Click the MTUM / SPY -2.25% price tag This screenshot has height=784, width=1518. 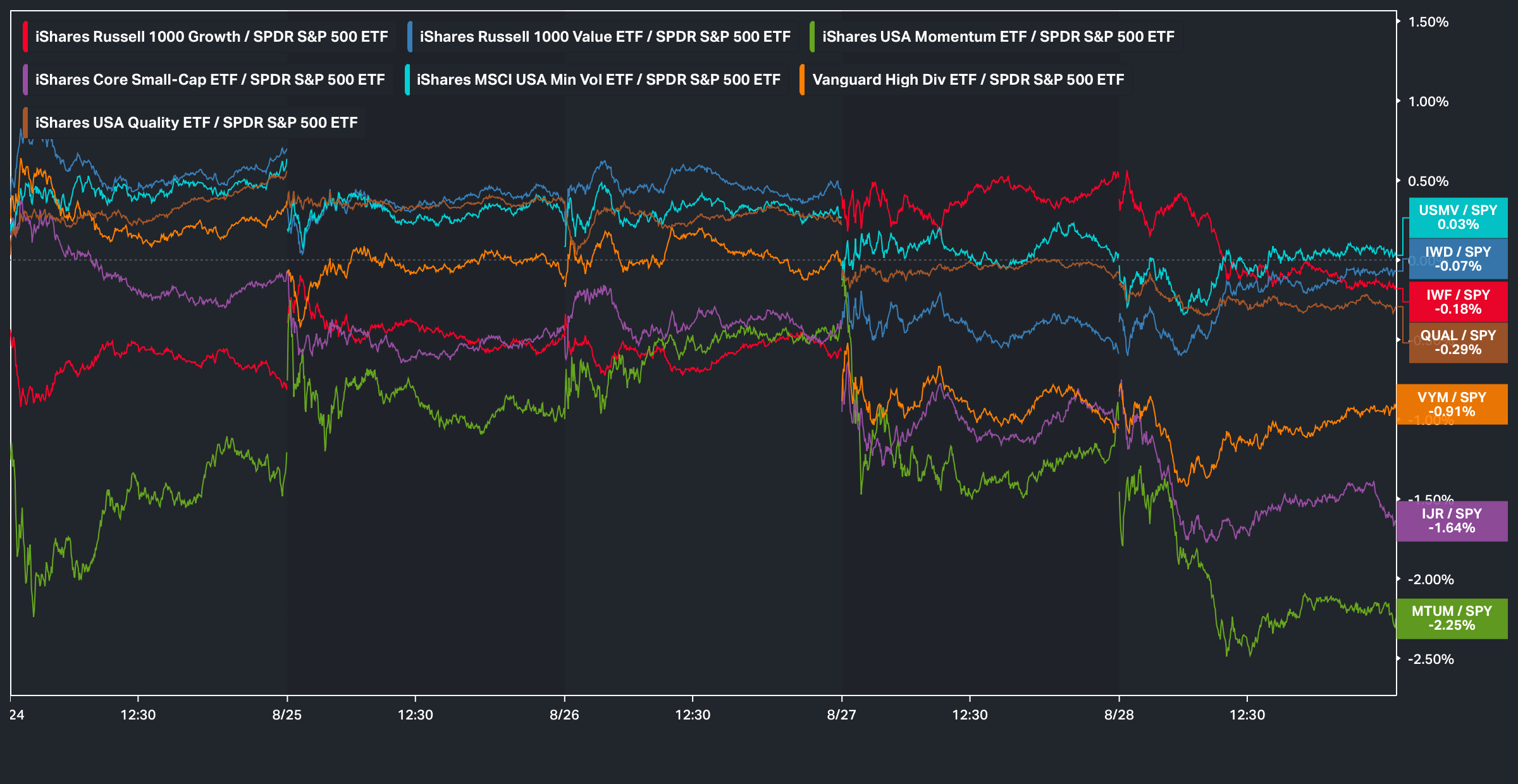coord(1452,618)
